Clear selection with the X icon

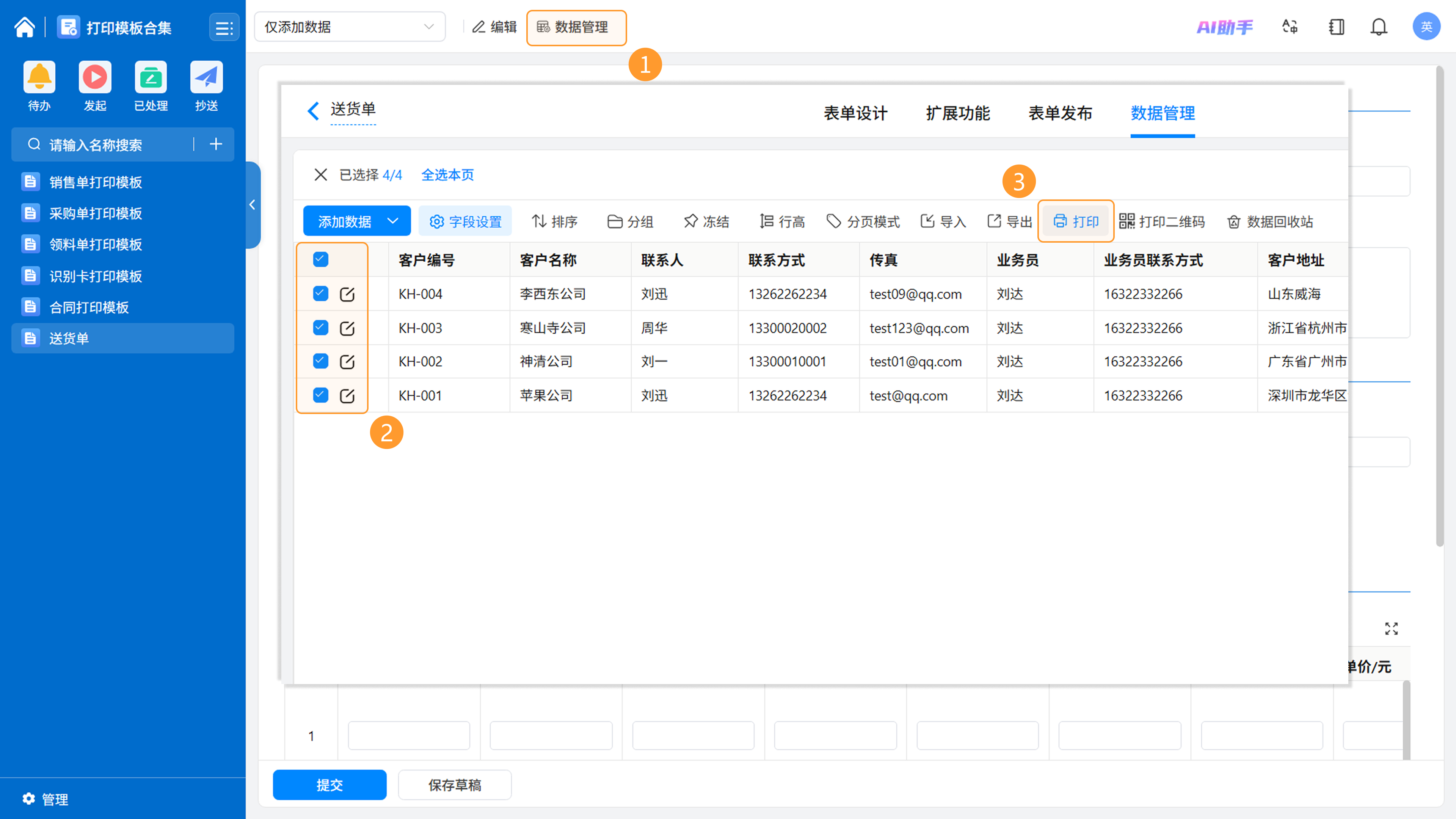coord(320,175)
